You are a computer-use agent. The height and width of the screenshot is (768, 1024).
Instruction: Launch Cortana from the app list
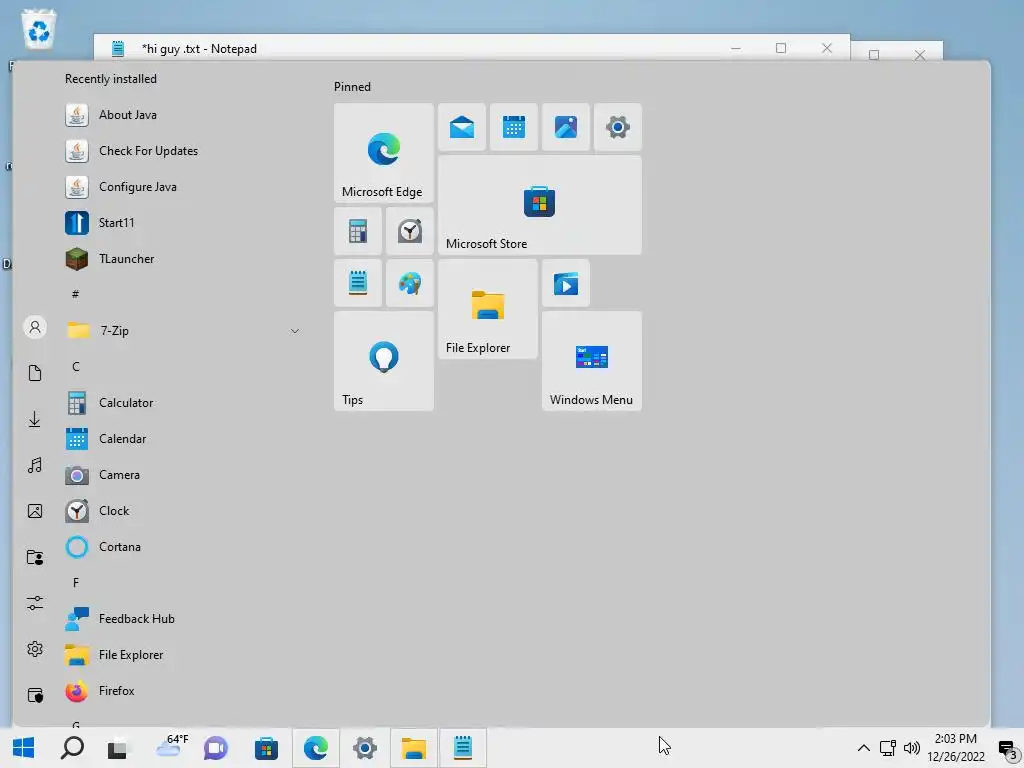(183, 547)
